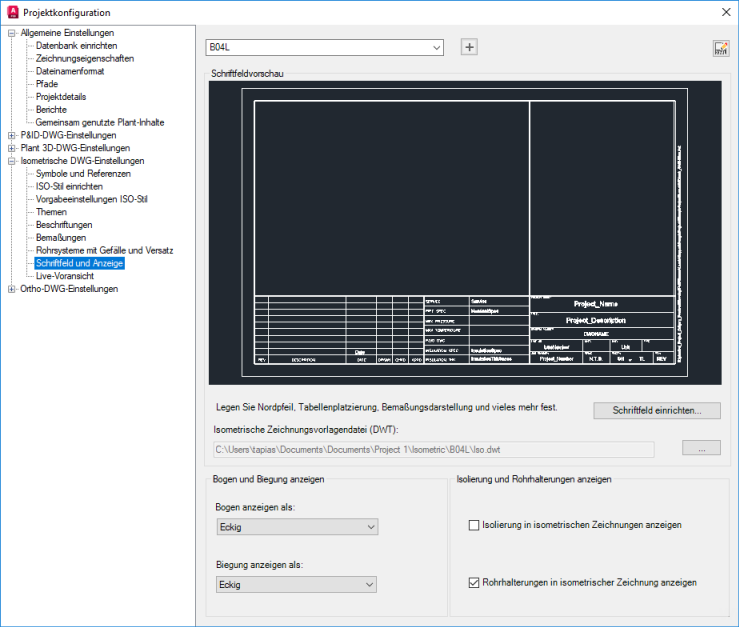Click Biegung anzeigen als label
The width and height of the screenshot is (739, 627).
tap(259, 565)
